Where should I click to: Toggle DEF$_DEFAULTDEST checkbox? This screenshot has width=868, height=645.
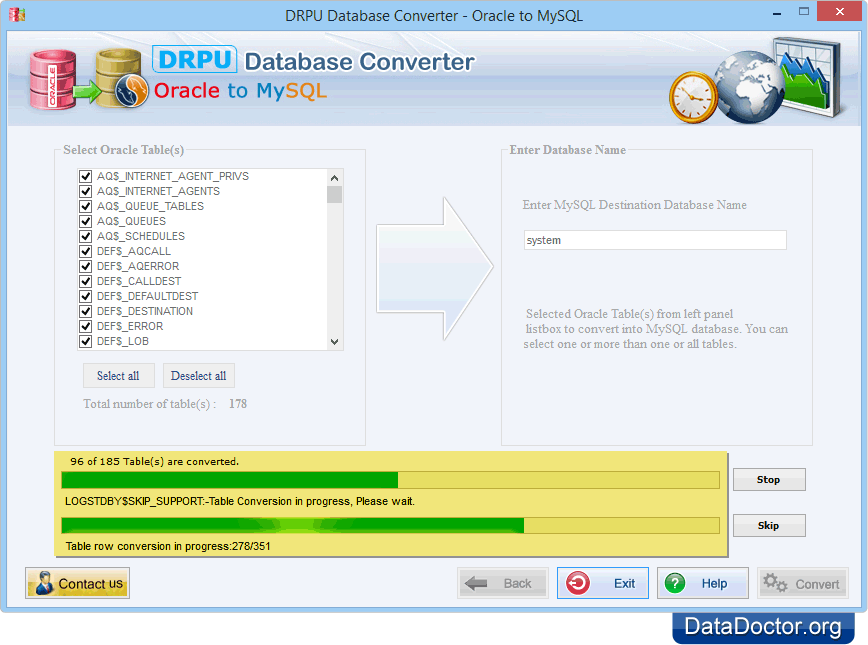click(85, 296)
